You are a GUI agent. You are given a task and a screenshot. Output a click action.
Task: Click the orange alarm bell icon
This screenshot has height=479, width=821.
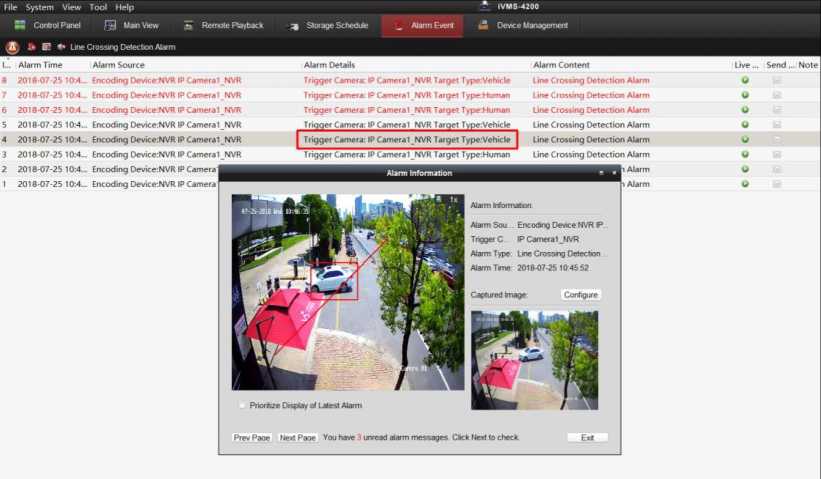12,47
